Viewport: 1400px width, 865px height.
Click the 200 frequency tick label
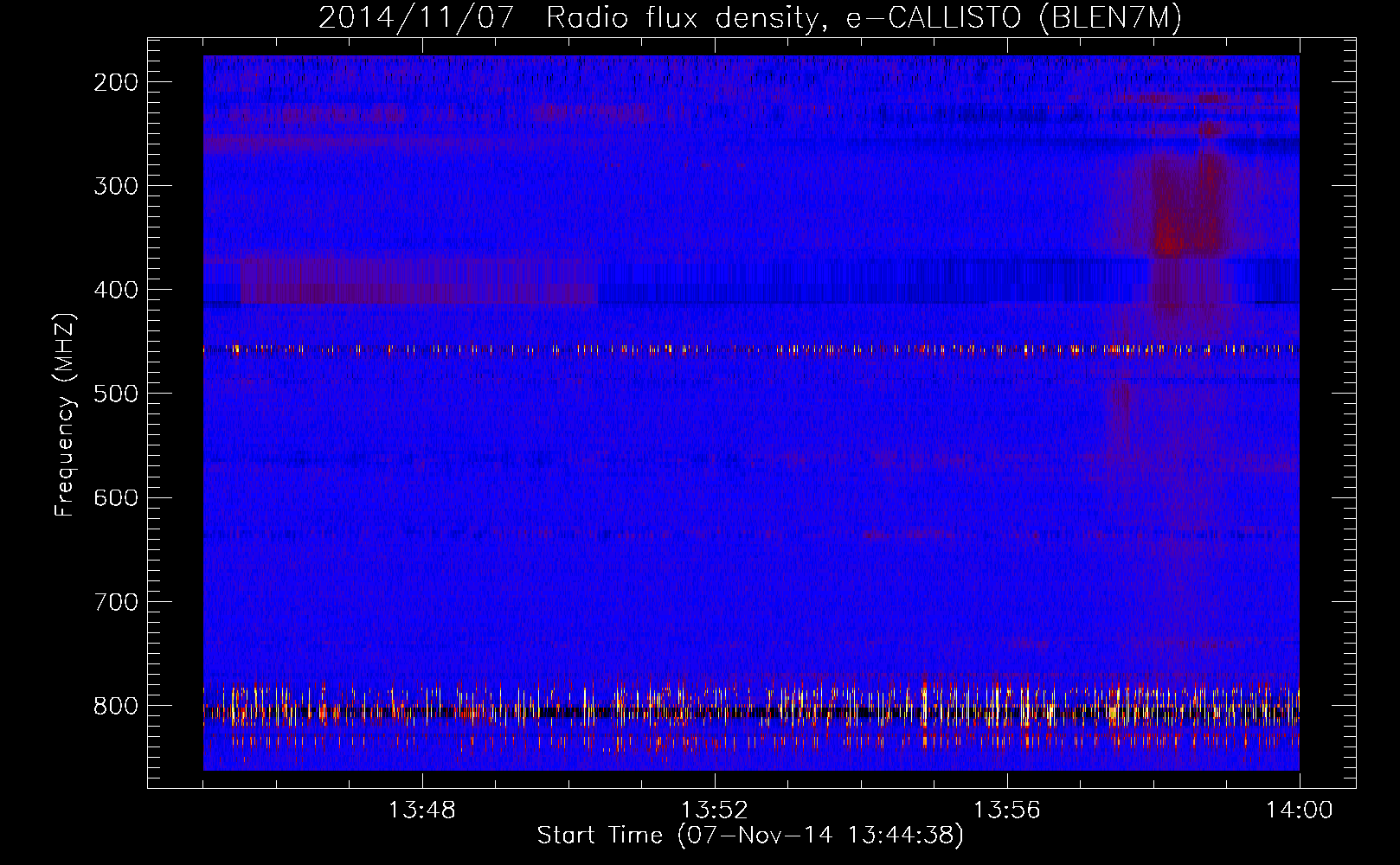point(116,82)
